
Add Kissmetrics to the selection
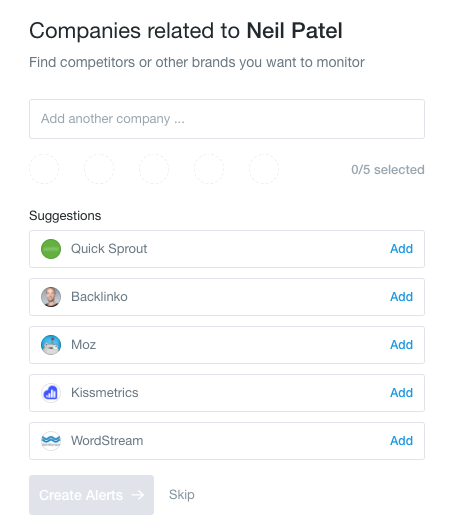401,393
